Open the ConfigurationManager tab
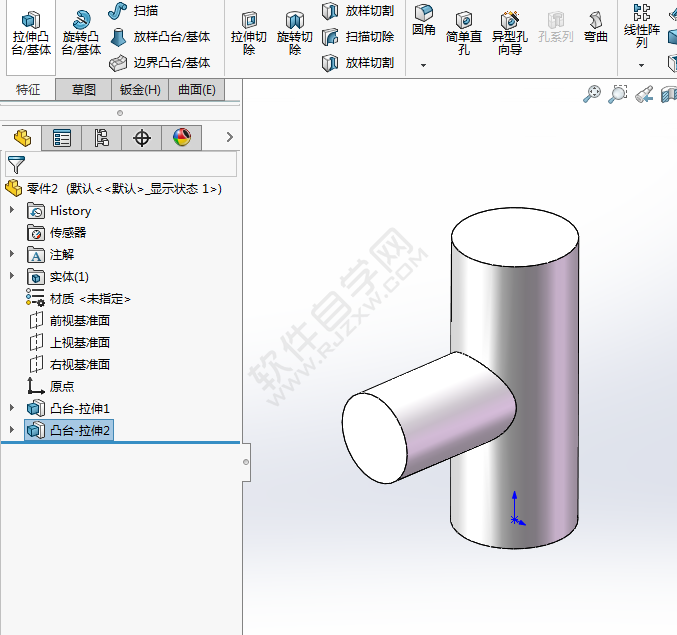This screenshot has height=635, width=677. coord(101,138)
